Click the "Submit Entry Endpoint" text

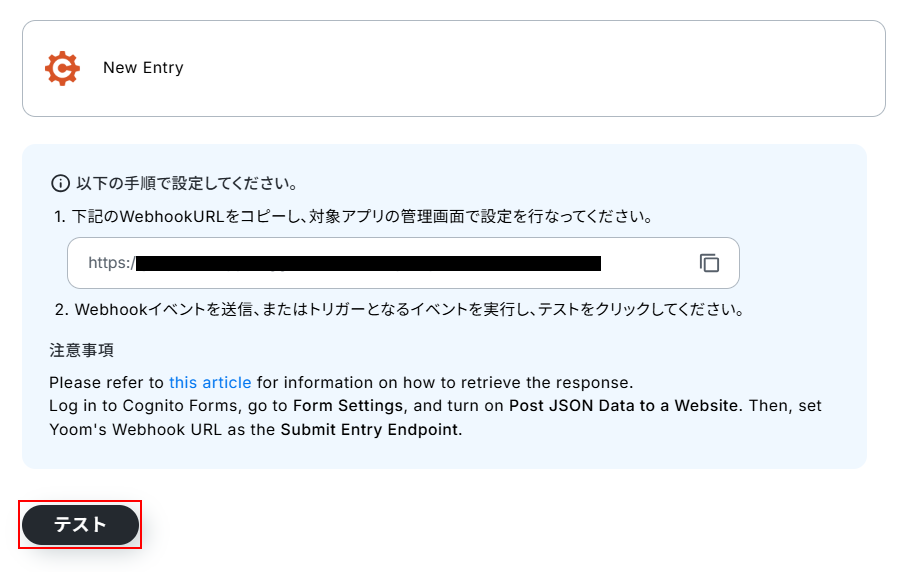[369, 430]
